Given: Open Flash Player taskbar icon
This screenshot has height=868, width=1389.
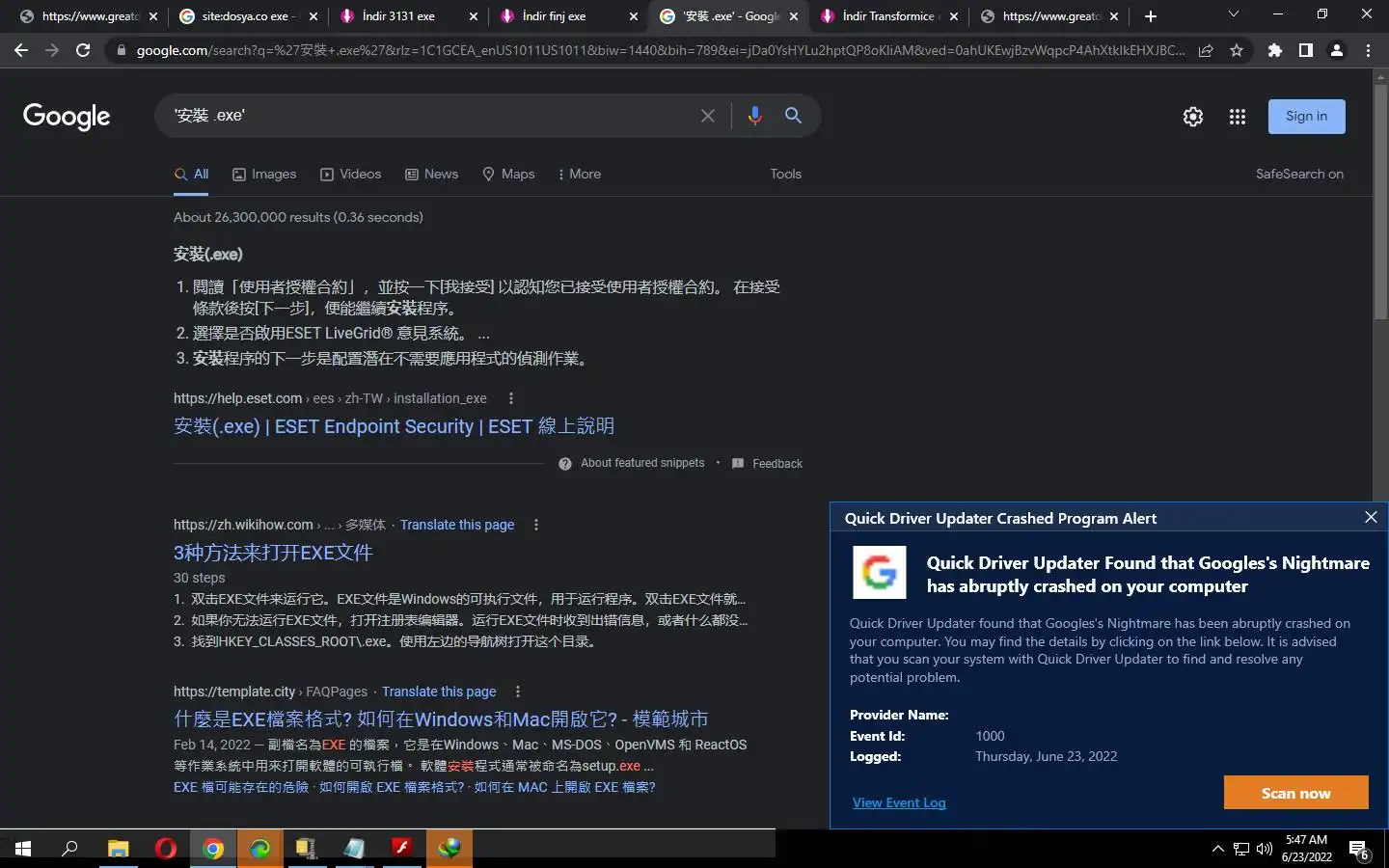Looking at the screenshot, I should tap(402, 849).
